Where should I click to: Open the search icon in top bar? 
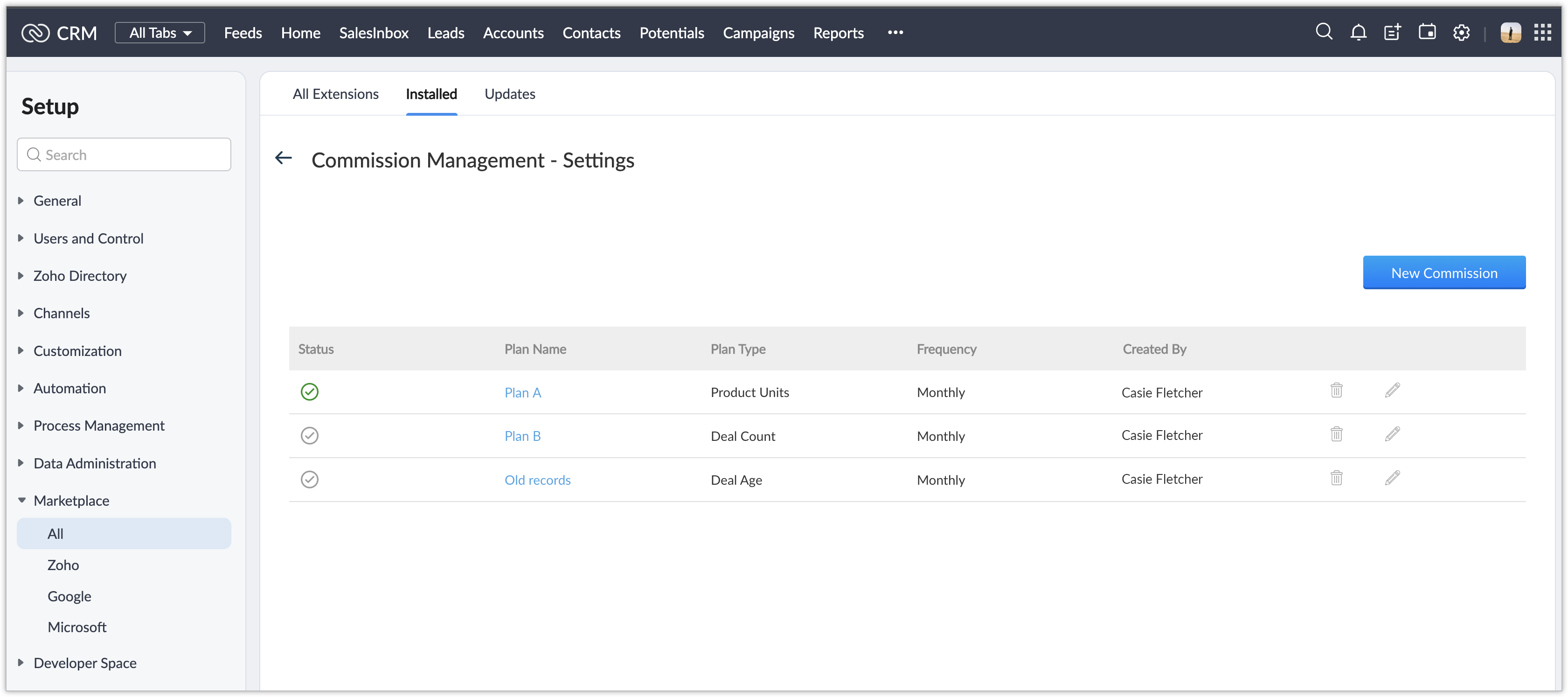click(x=1324, y=32)
